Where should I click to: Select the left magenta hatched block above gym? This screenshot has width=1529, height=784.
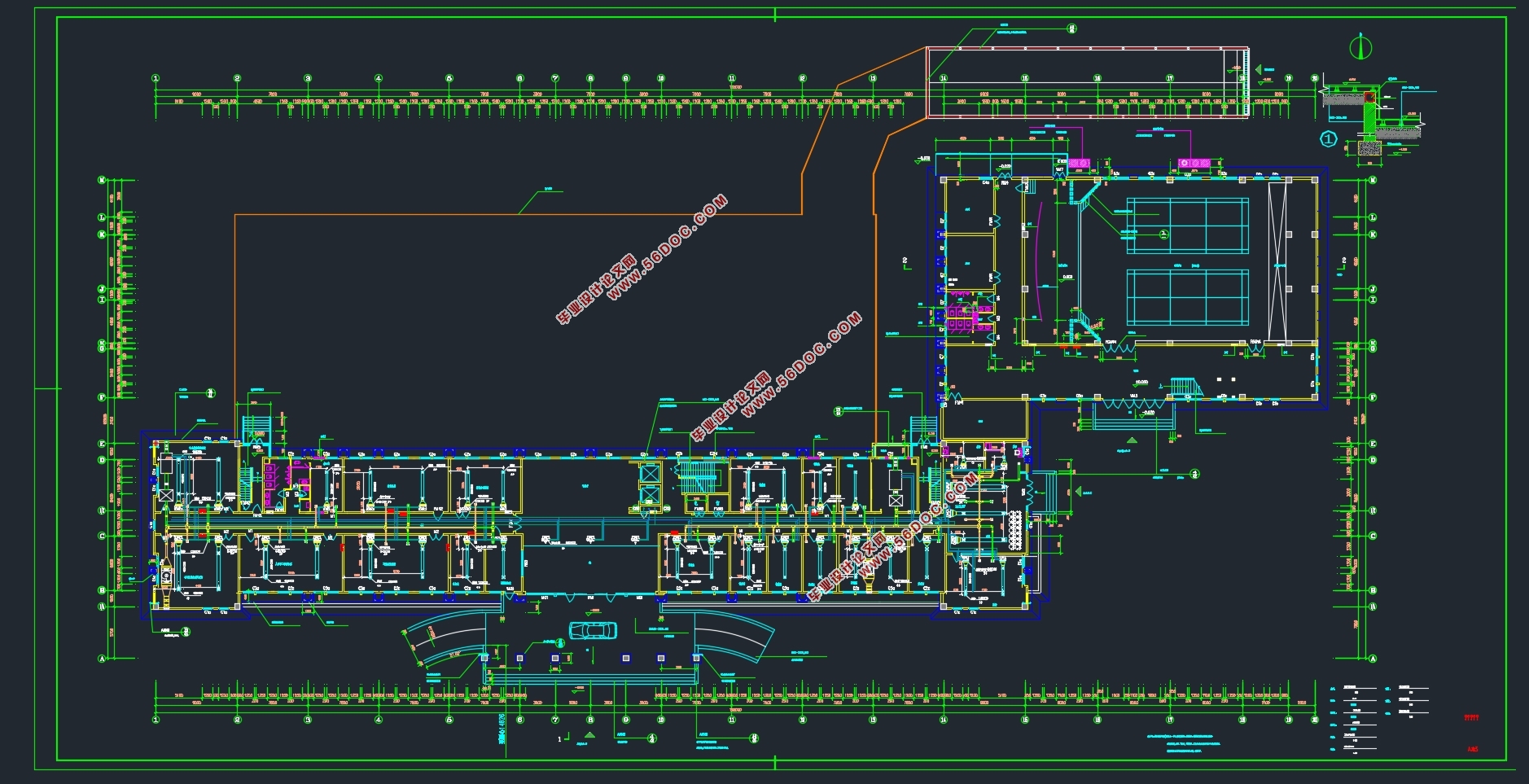point(1079,164)
